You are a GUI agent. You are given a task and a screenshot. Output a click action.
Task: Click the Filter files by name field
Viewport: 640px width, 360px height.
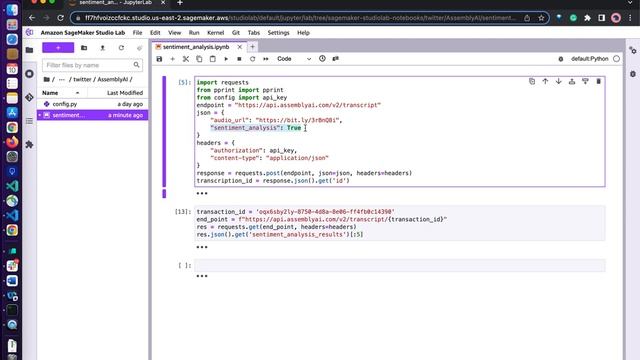tap(92, 65)
